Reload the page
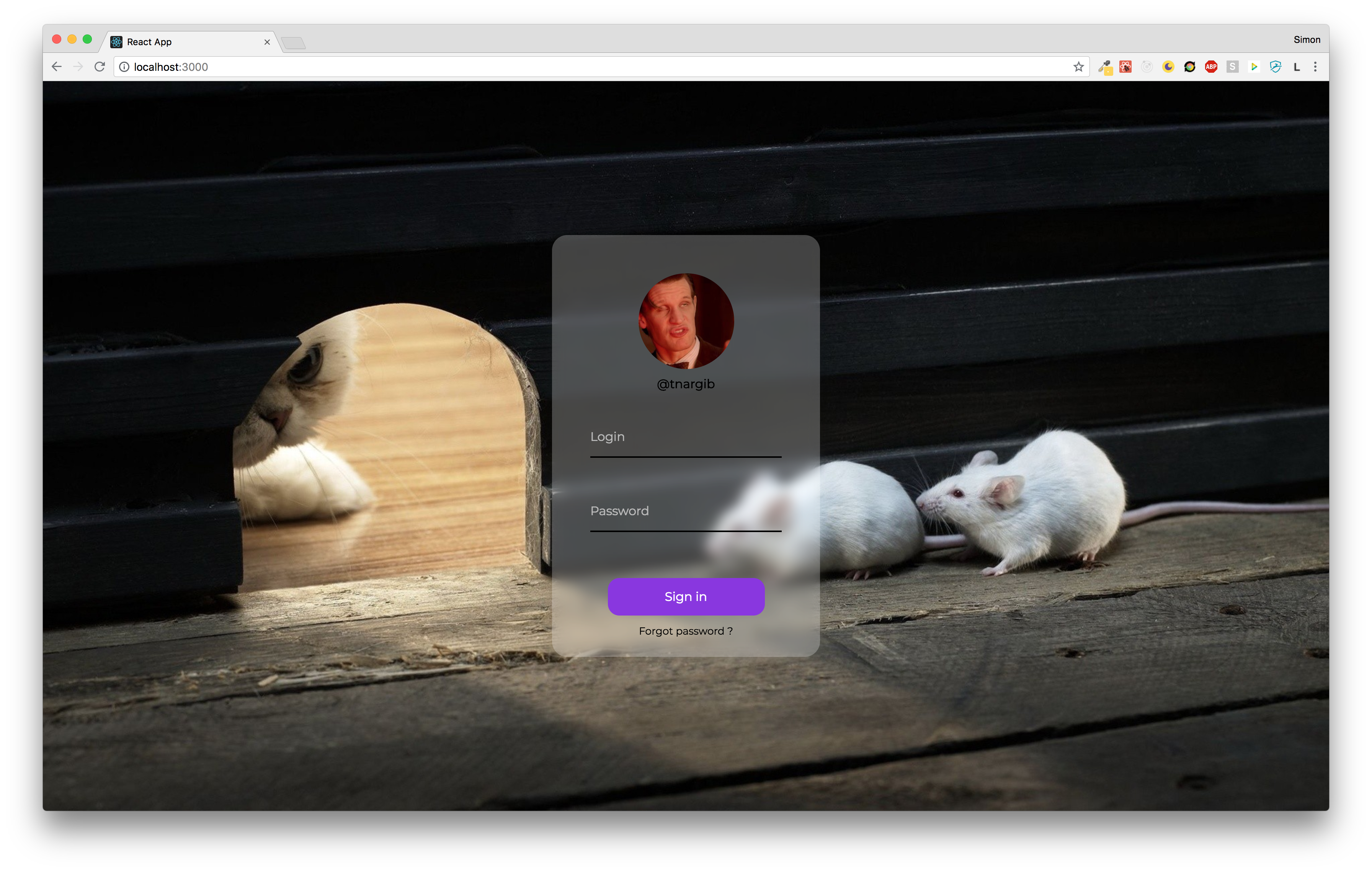 point(100,67)
